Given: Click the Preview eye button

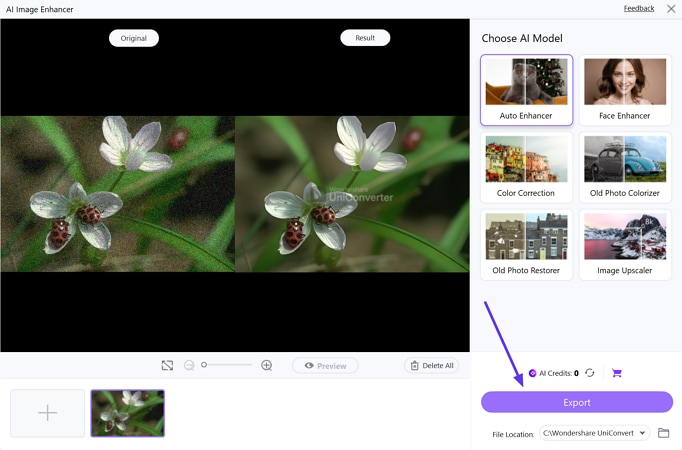Looking at the screenshot, I should 325,366.
